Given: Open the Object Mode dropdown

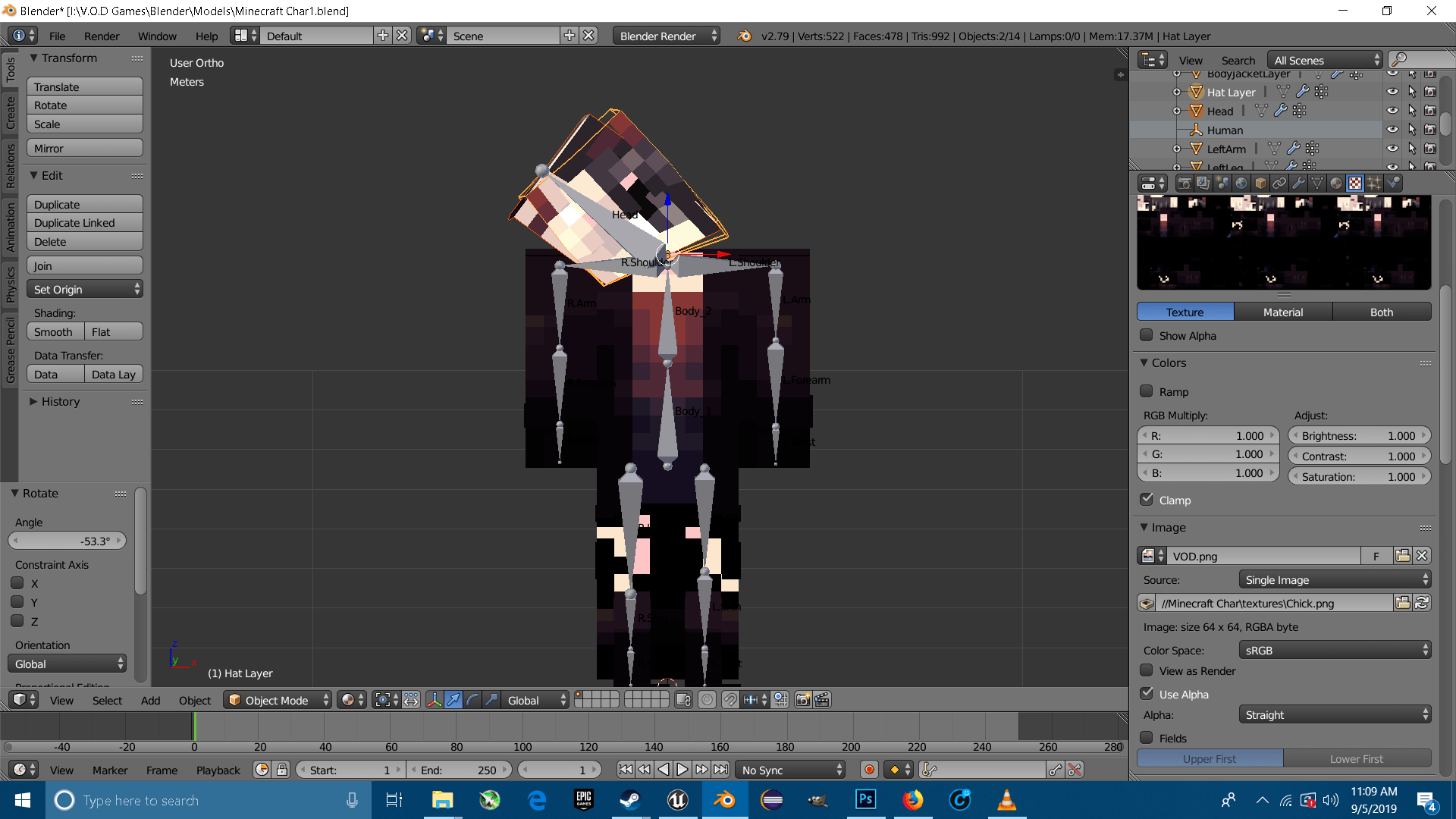Looking at the screenshot, I should point(278,700).
